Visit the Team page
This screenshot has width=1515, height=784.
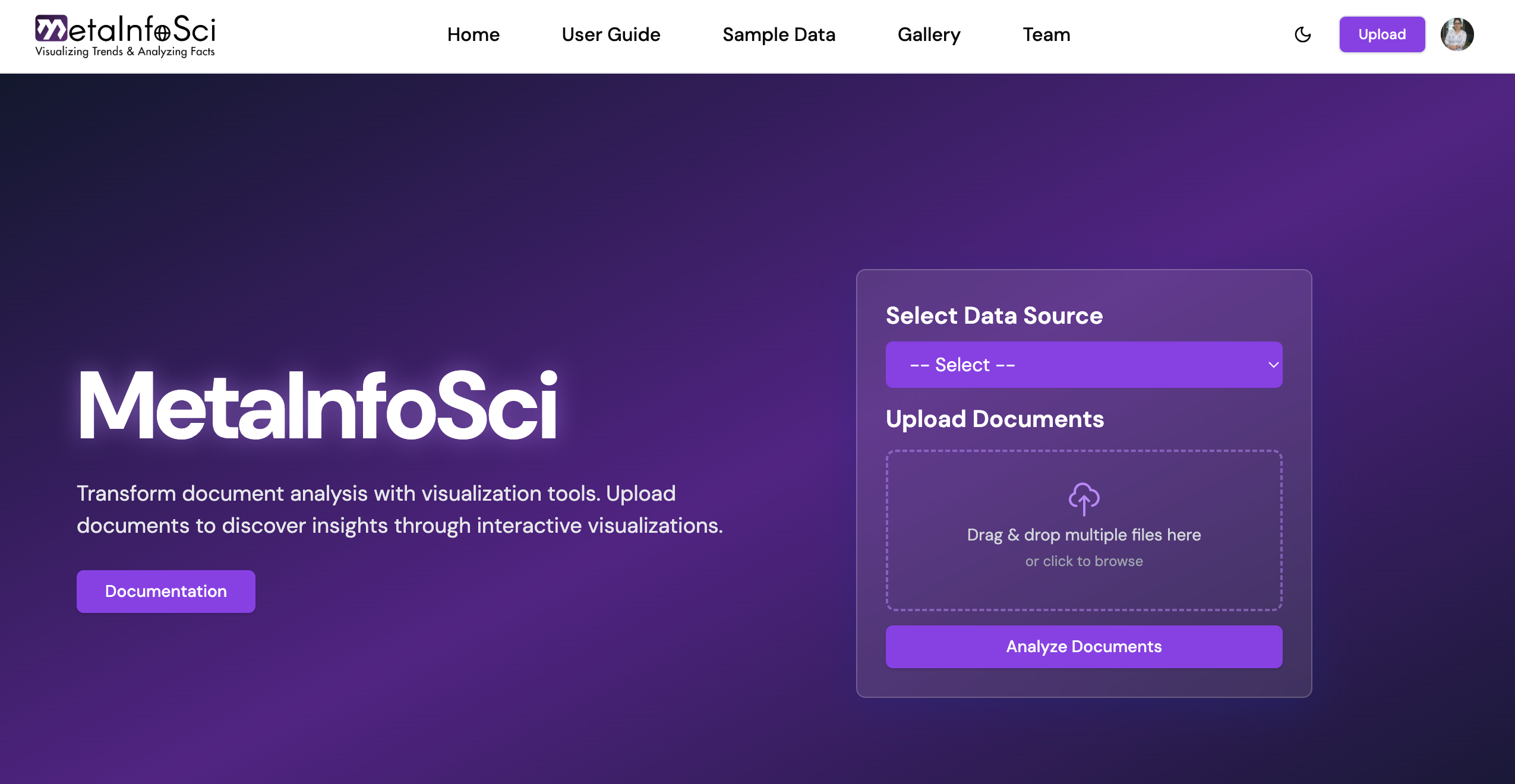(x=1046, y=34)
